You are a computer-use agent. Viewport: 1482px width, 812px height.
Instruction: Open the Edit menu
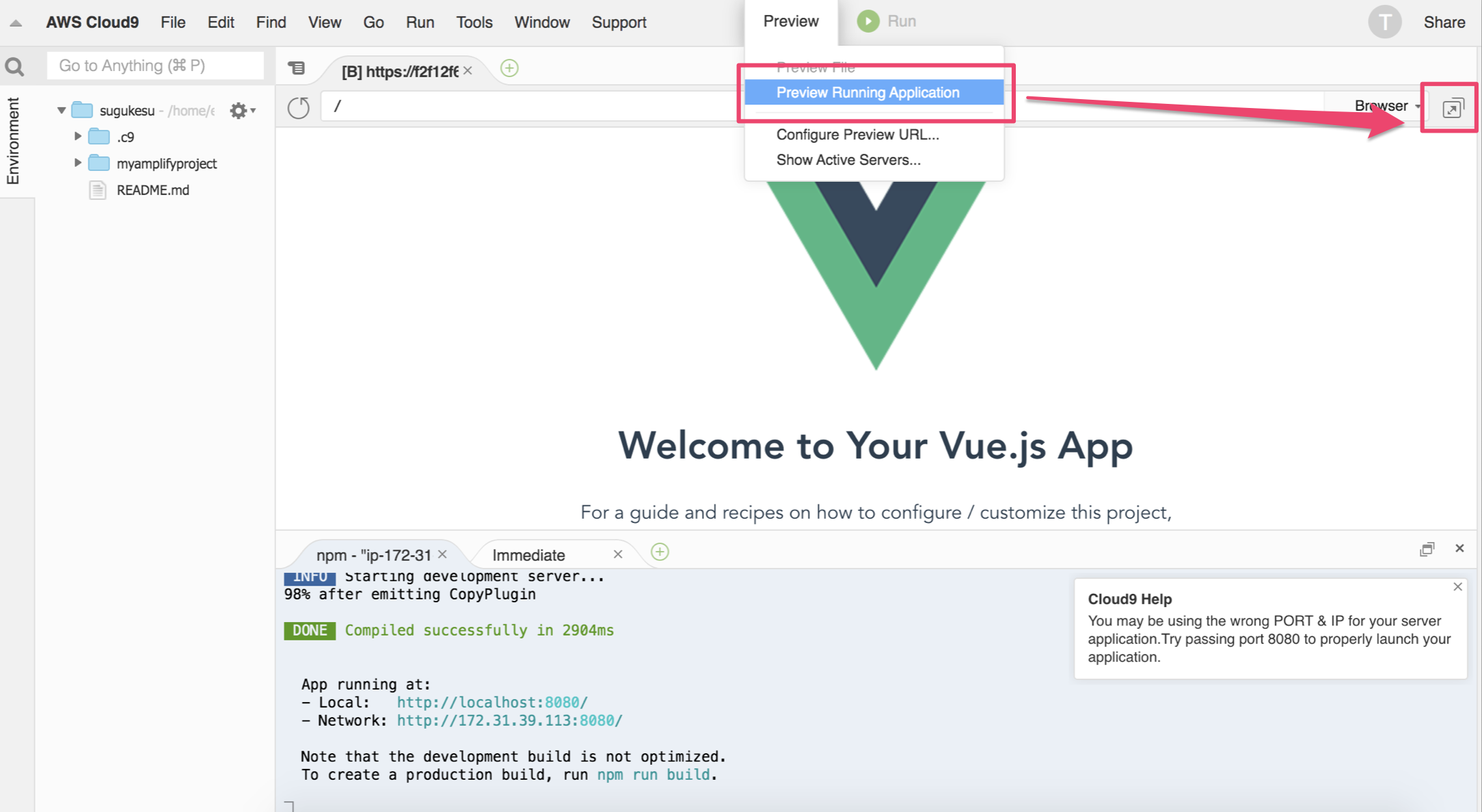(x=221, y=23)
